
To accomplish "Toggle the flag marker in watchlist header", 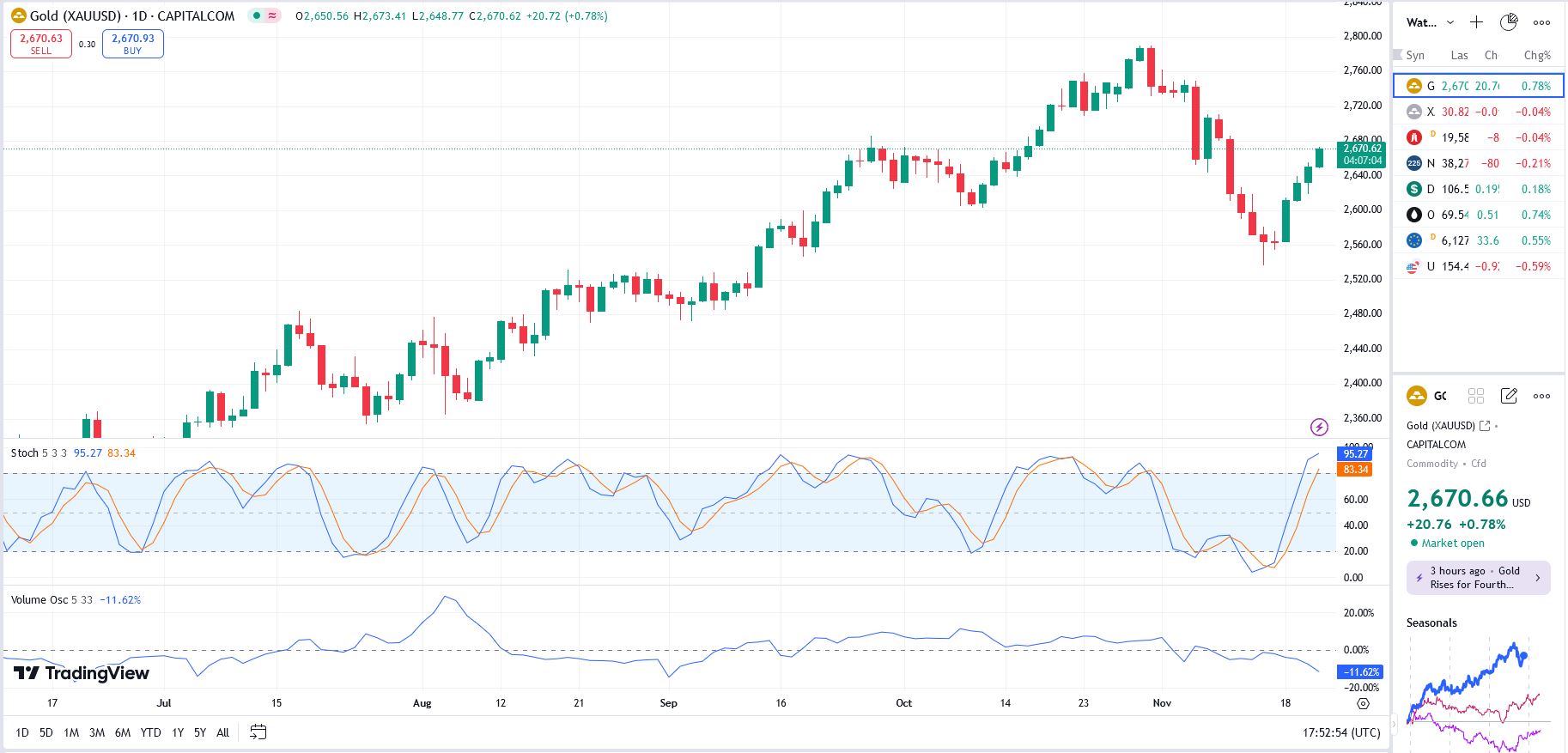I will (1398, 55).
